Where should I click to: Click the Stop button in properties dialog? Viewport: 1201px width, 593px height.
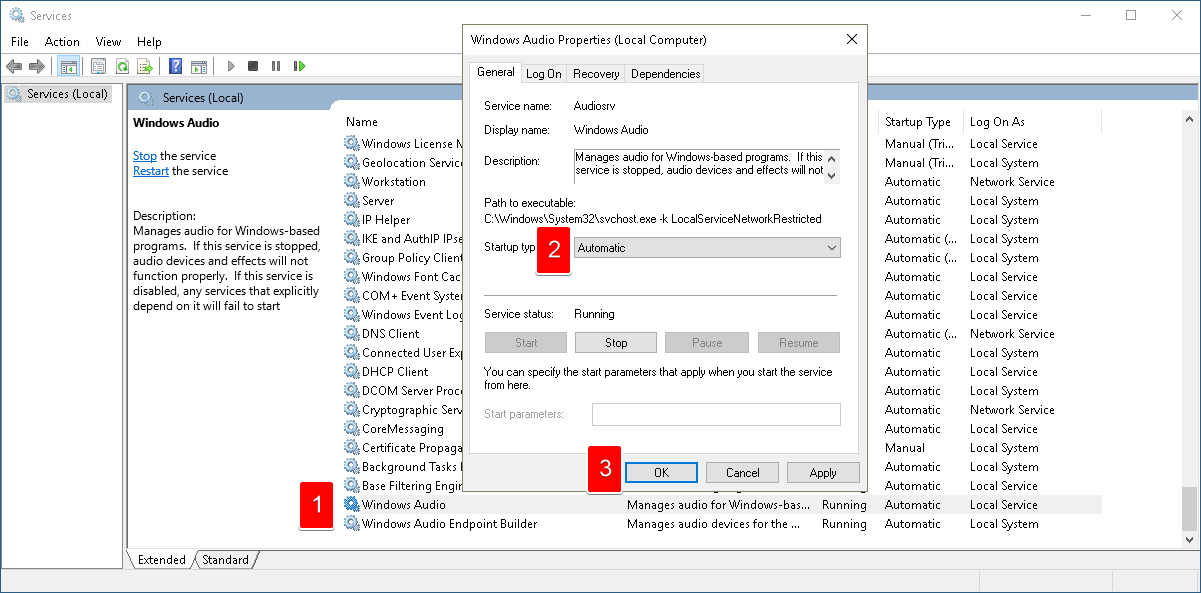coord(616,343)
